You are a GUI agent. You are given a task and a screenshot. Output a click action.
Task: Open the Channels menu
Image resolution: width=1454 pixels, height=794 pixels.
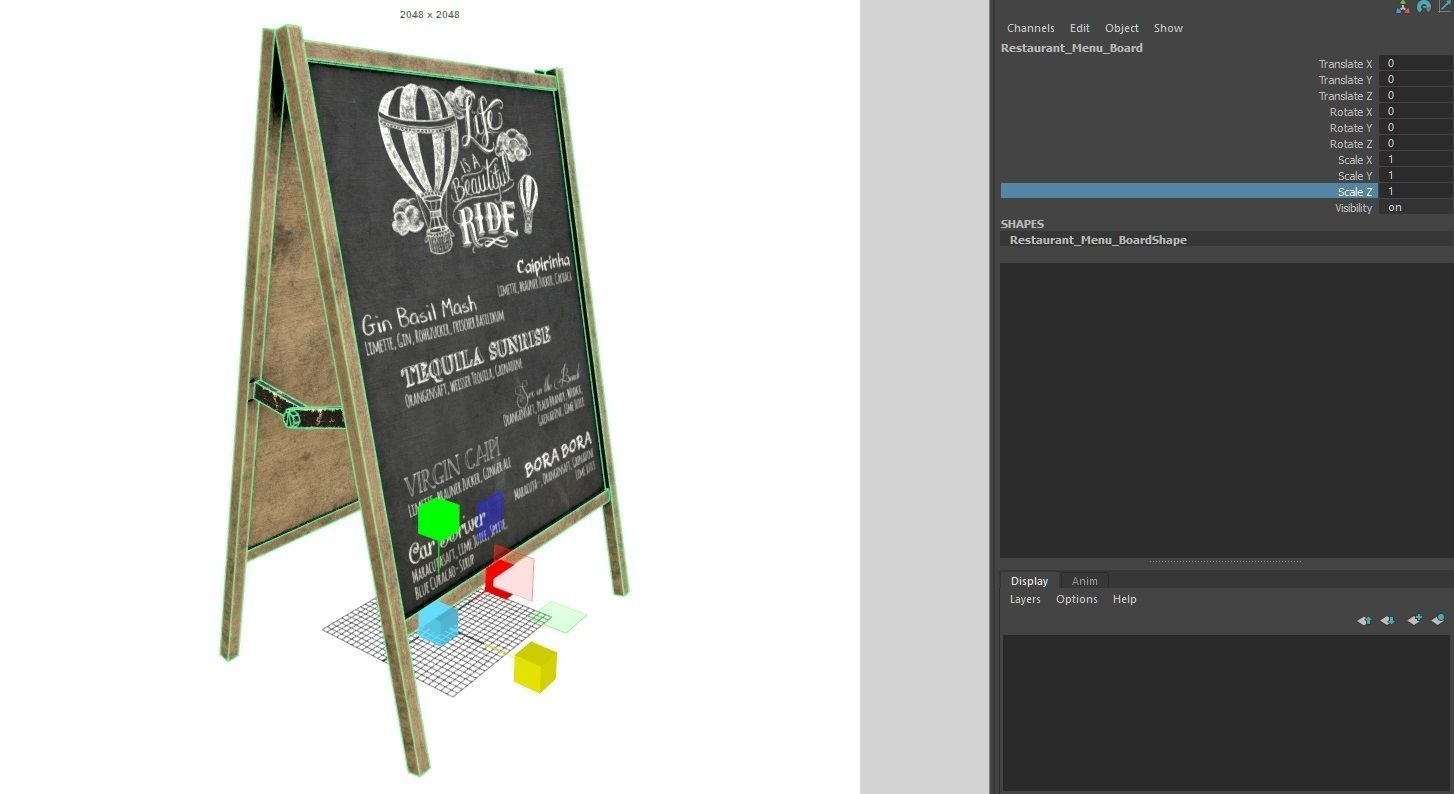point(1030,28)
